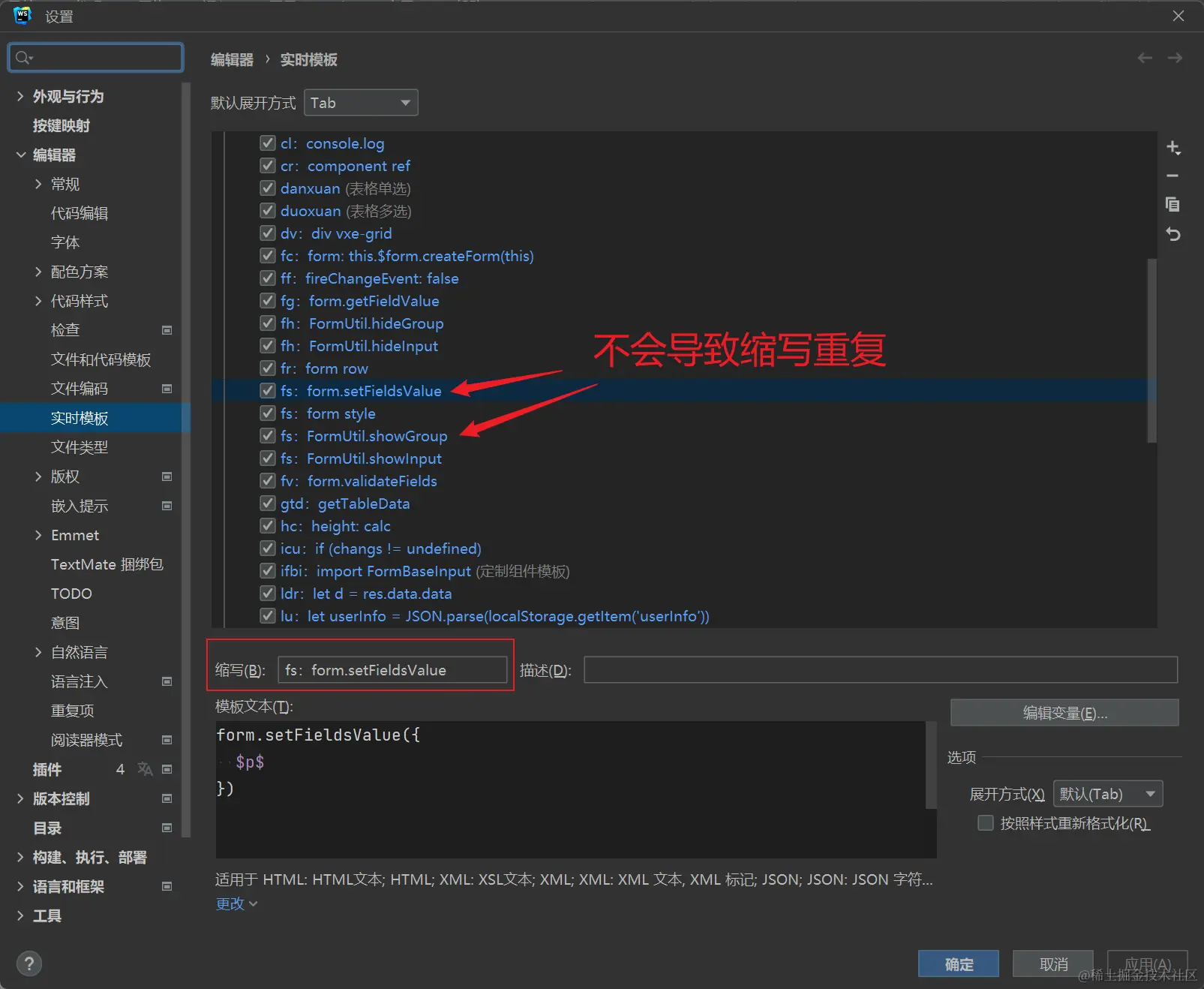Open the TextMate 捆绑包 settings page
This screenshot has width=1204, height=989.
pyautogui.click(x=107, y=564)
